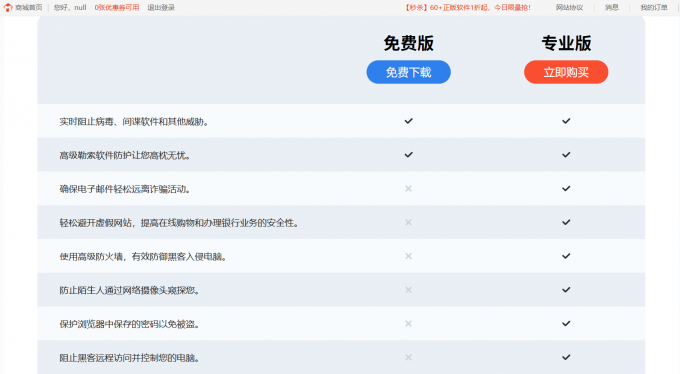This screenshot has width=680, height=374.
Task: Click free-version X mark for 阻止黑客远程访问 row
Action: [409, 358]
